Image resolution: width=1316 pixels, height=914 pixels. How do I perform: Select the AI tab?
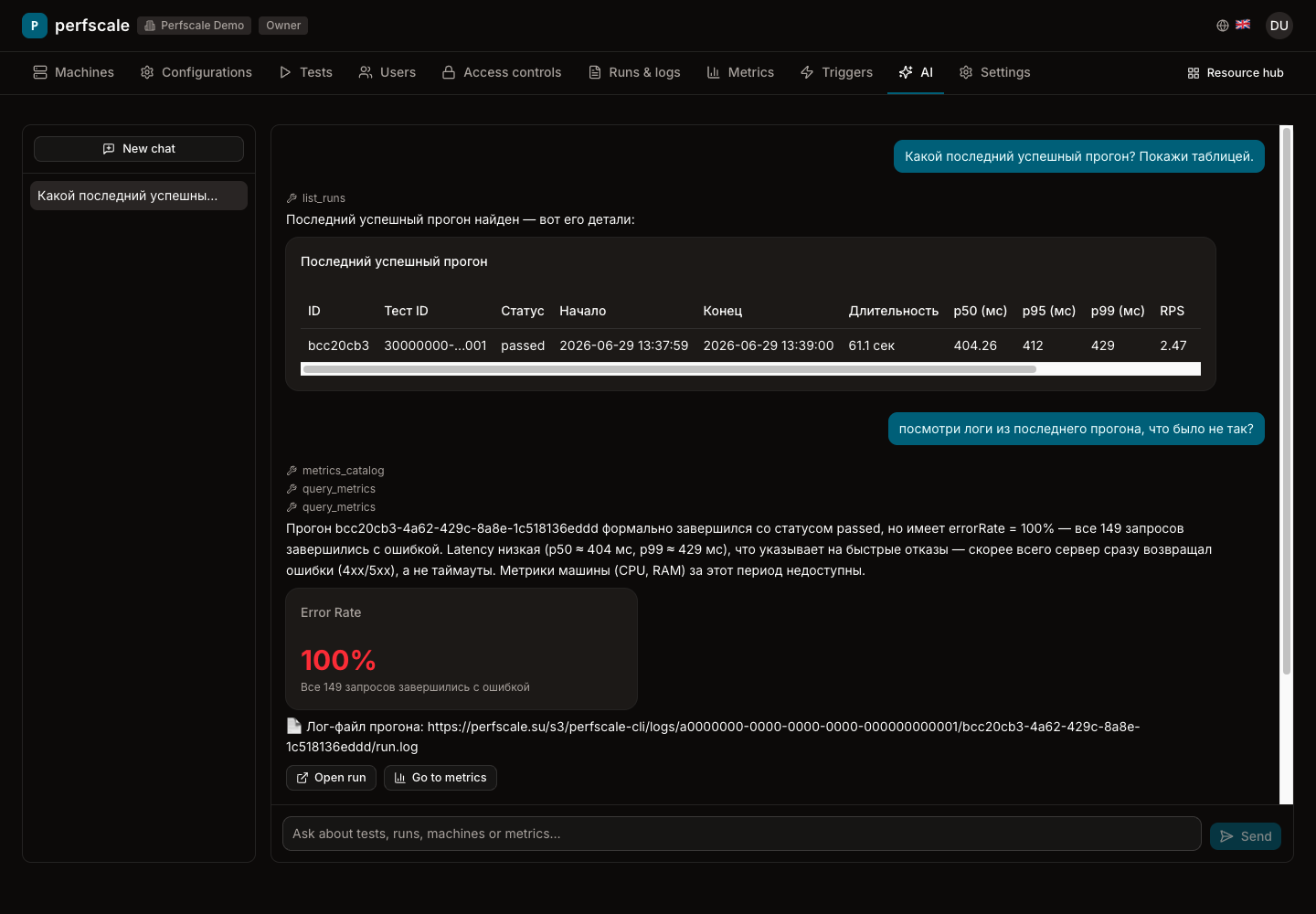[x=916, y=72]
